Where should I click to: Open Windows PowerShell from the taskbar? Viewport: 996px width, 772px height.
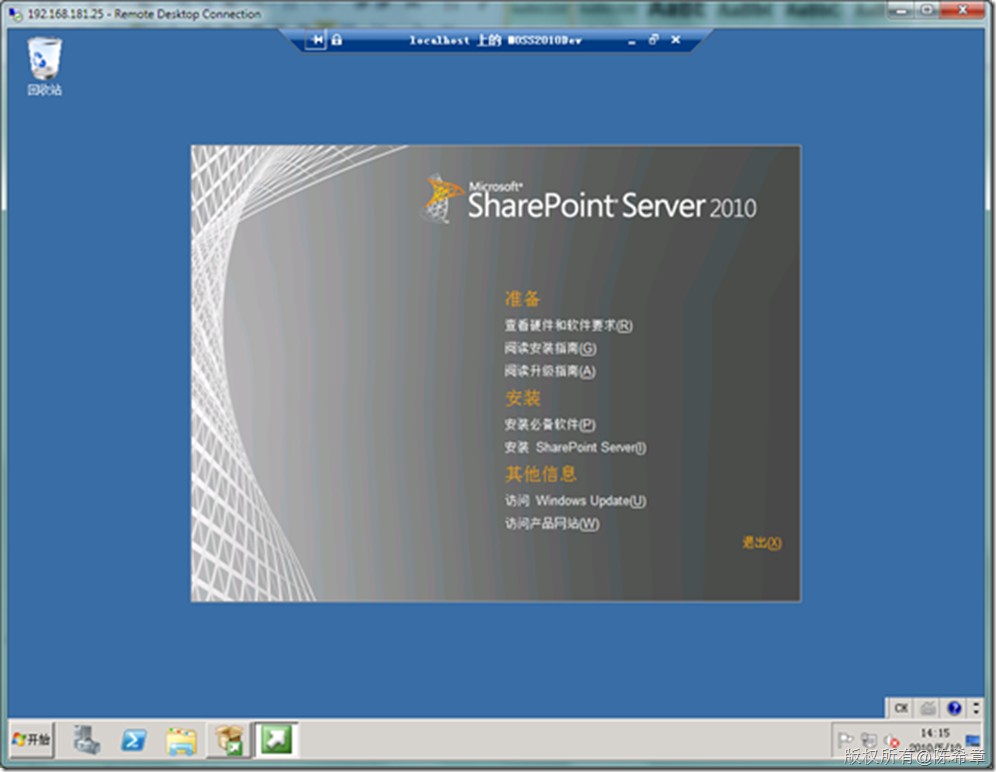(x=134, y=740)
